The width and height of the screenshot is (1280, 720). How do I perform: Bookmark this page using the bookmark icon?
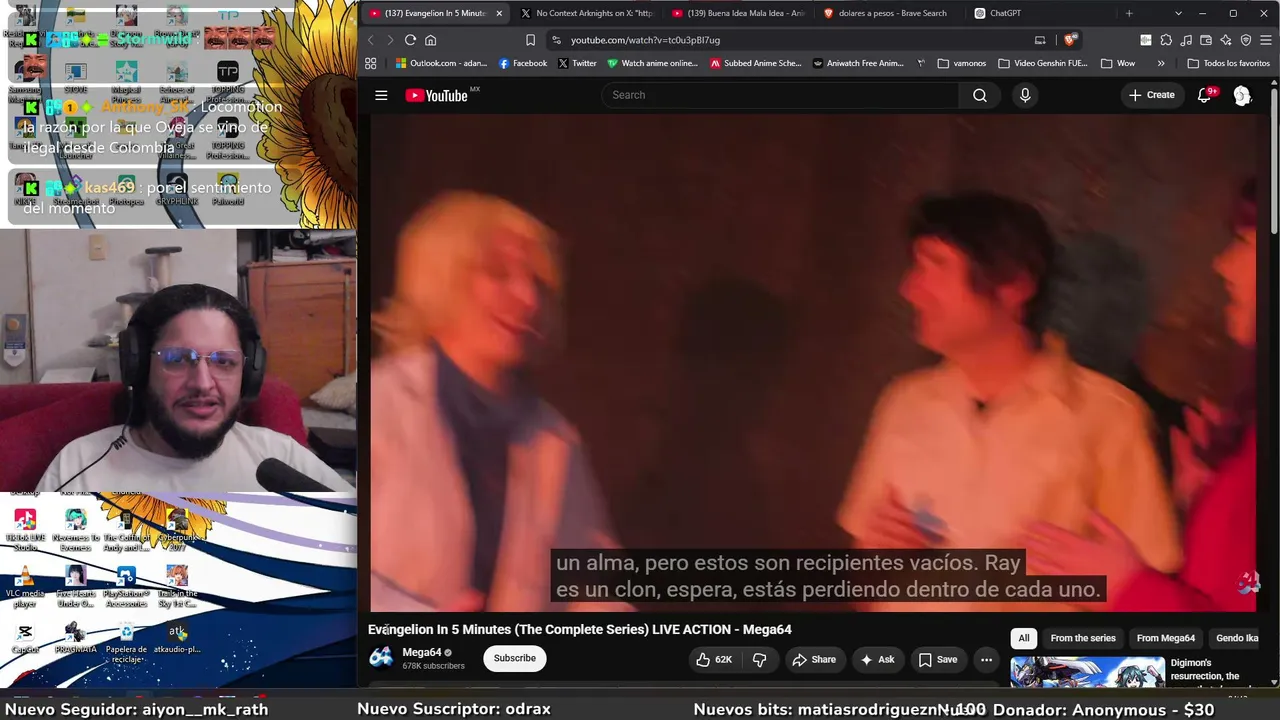coord(530,40)
